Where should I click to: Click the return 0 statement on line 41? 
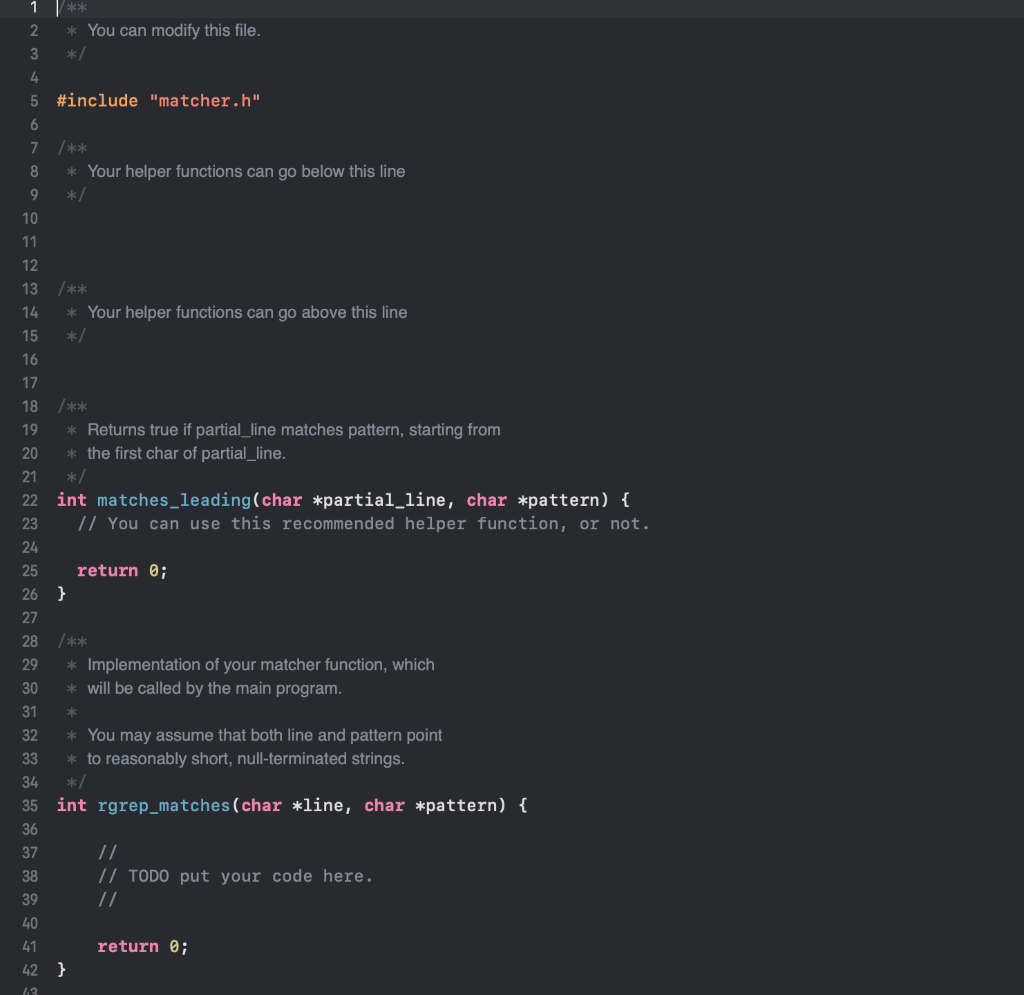[141, 946]
